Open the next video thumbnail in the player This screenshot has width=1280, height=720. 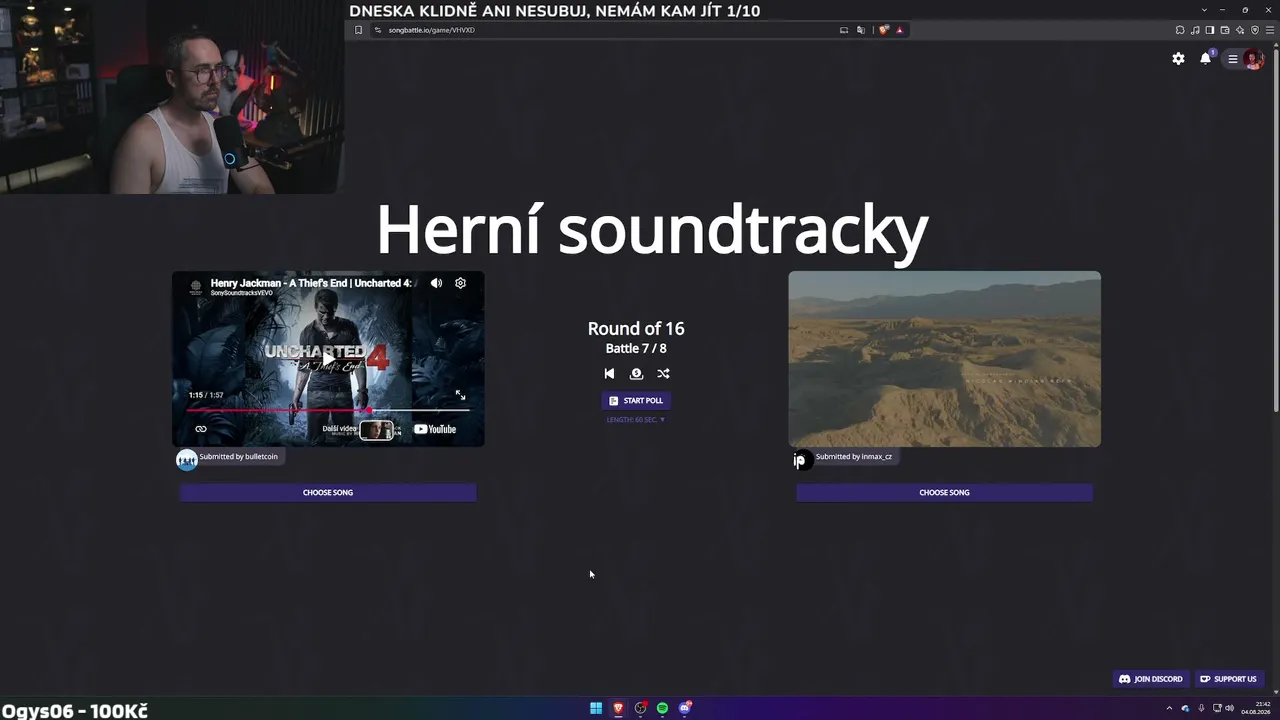[x=376, y=430]
